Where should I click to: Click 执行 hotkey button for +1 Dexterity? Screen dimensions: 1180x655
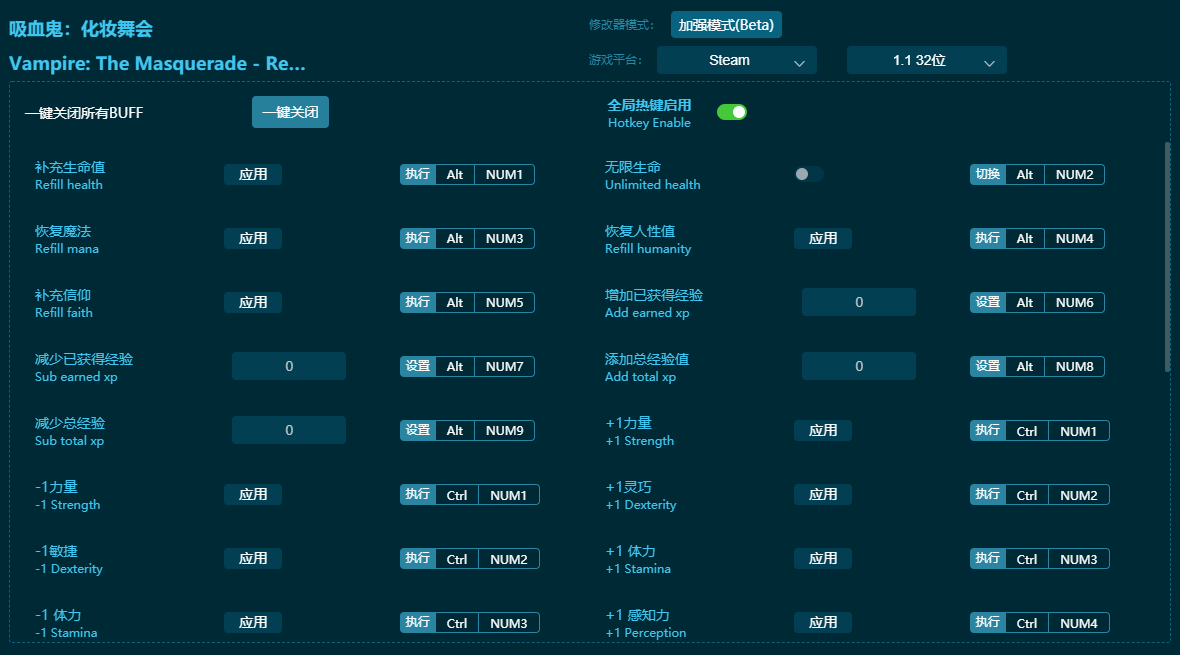pyautogui.click(x=987, y=495)
